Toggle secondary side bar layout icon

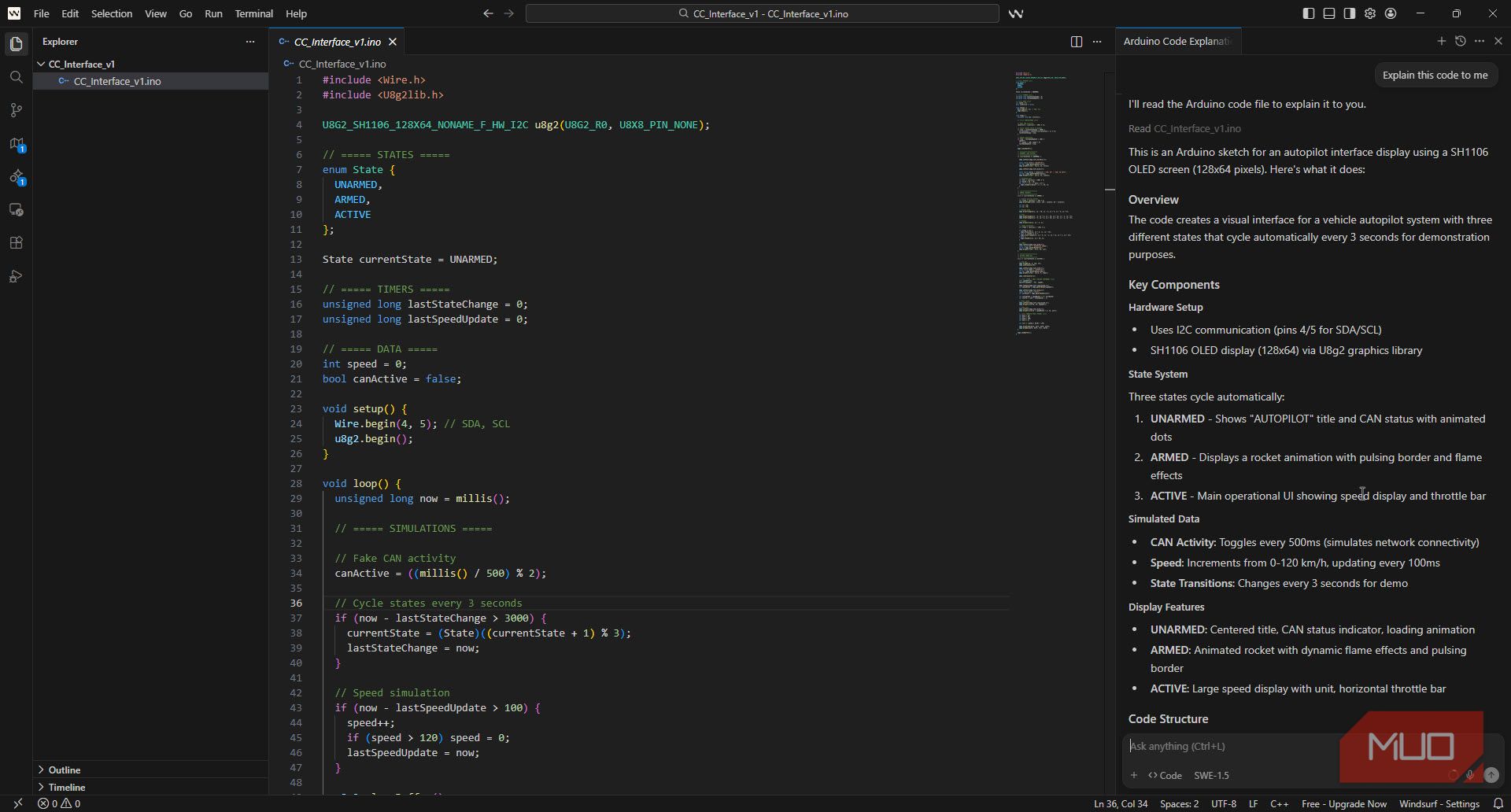(1350, 13)
